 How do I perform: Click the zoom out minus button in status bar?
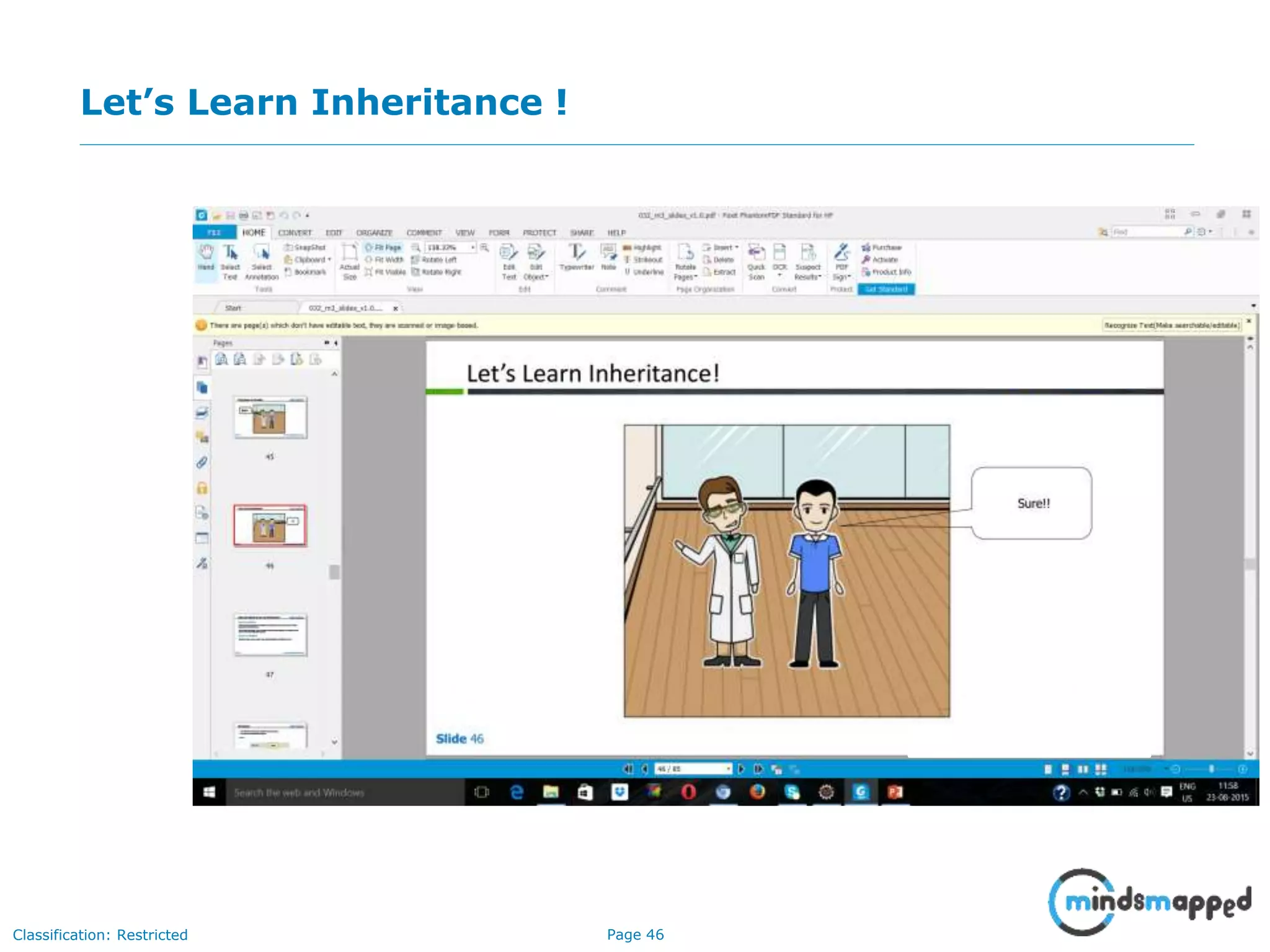(x=1175, y=769)
